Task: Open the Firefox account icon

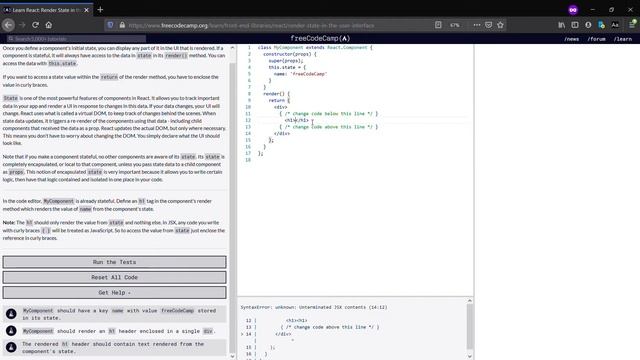Action: (x=588, y=25)
